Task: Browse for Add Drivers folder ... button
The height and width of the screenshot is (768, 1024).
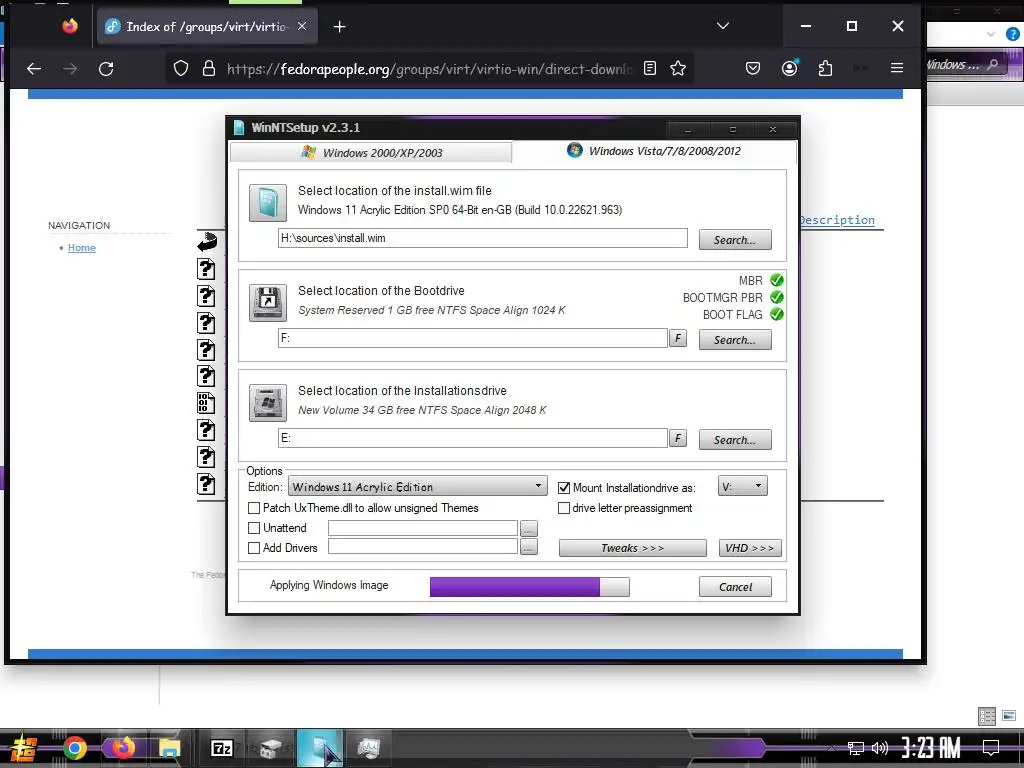Action: click(x=528, y=547)
